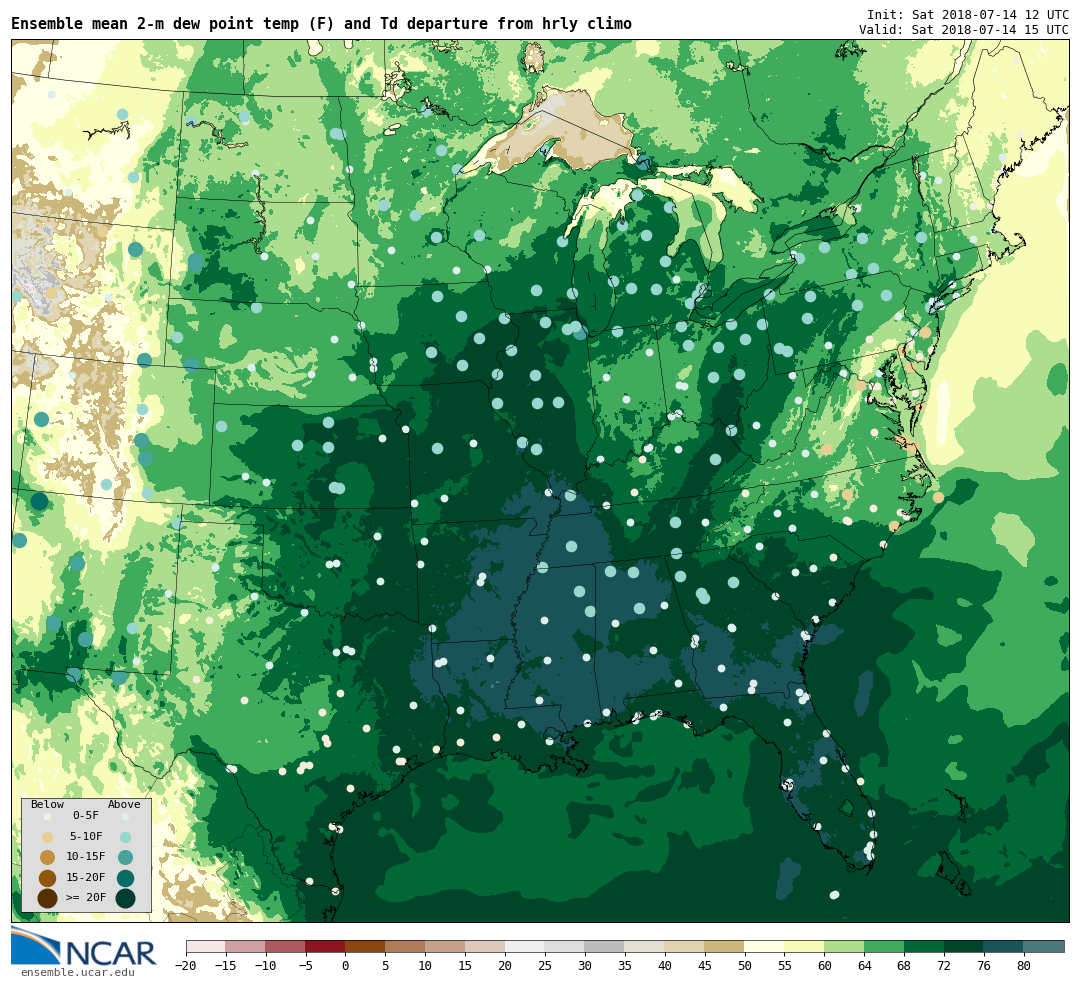This screenshot has width=1080, height=985.
Task: Click the Below 5-10F legend circle
Action: click(x=47, y=837)
